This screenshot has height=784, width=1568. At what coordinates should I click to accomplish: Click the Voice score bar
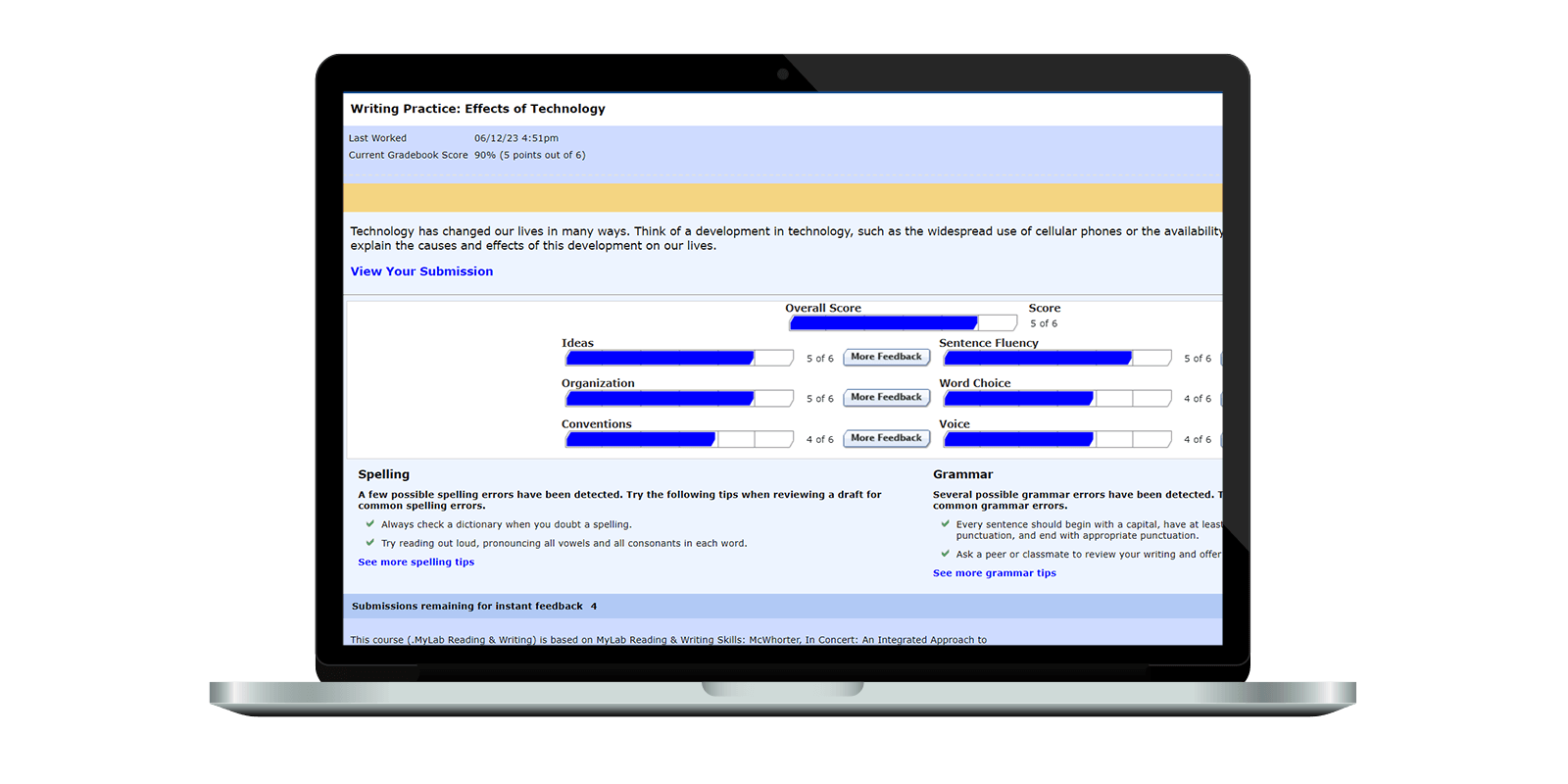click(1056, 440)
